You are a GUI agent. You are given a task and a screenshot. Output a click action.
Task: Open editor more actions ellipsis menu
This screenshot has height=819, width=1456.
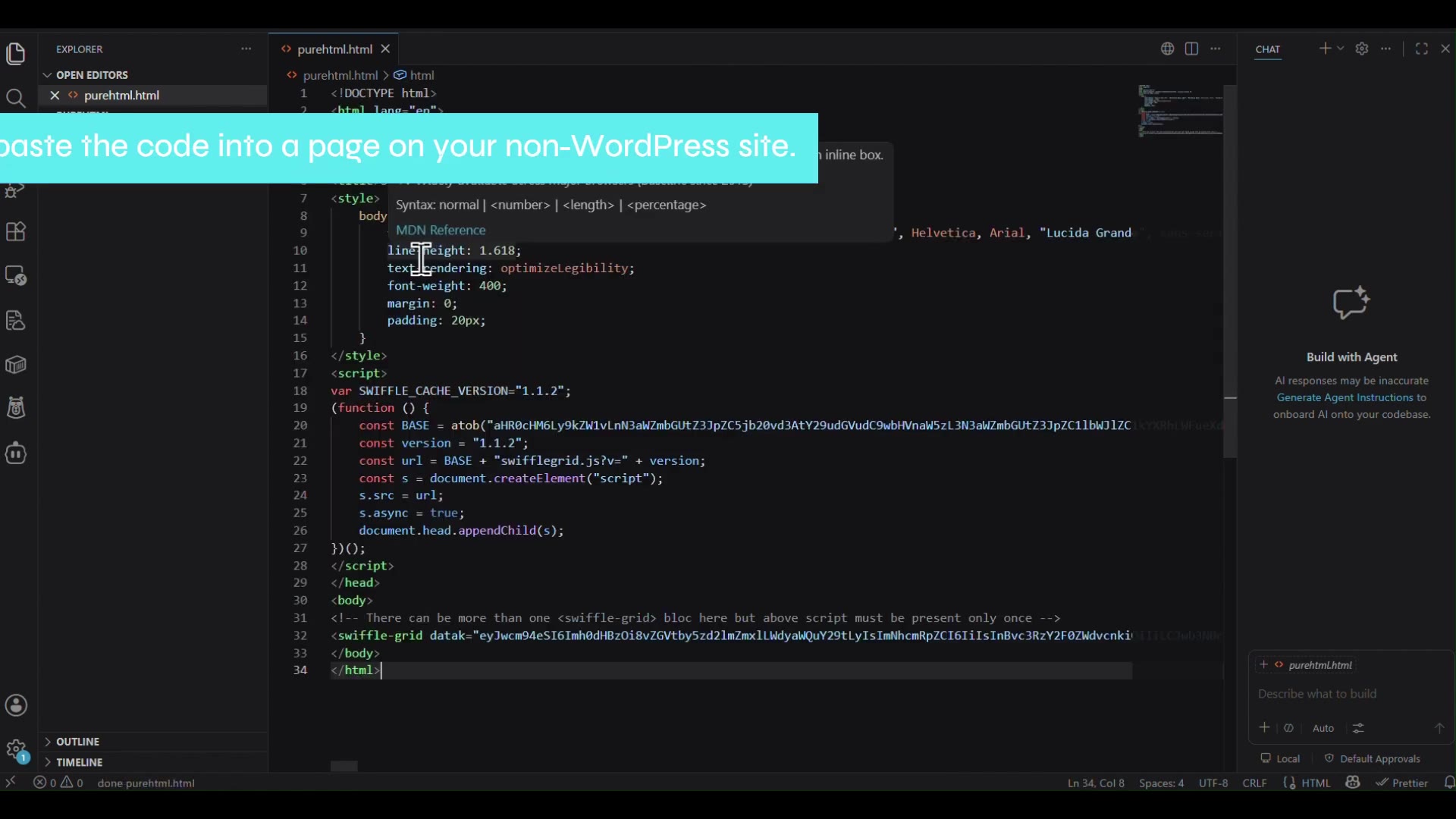(1216, 49)
